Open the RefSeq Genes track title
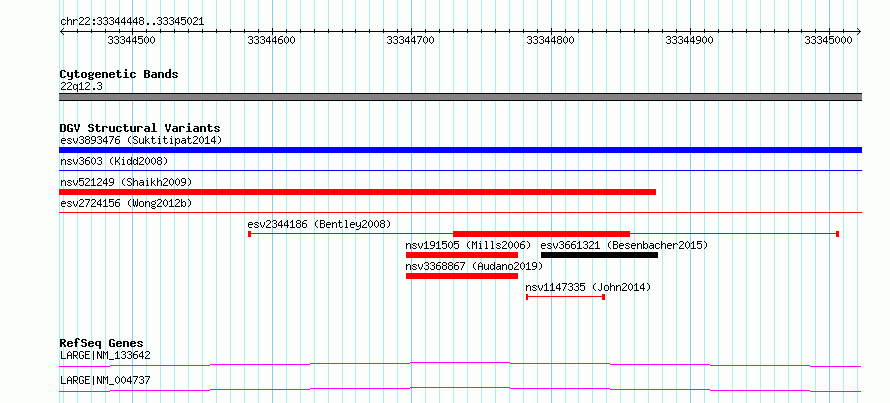This screenshot has height=403, width=890. [102, 343]
